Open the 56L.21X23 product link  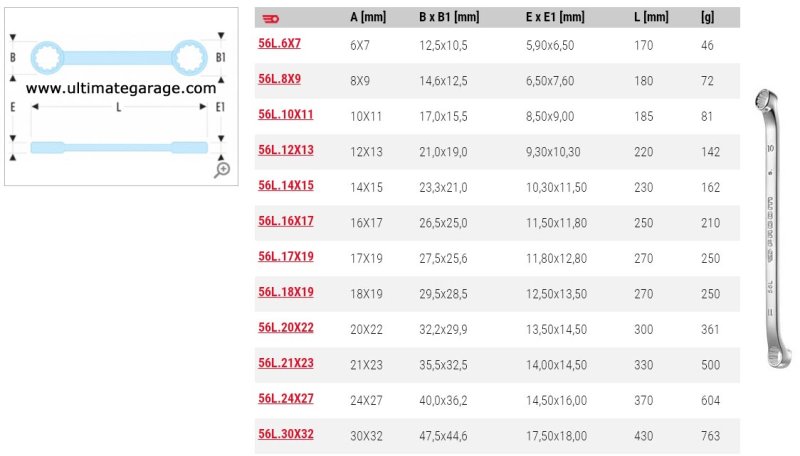[286, 363]
